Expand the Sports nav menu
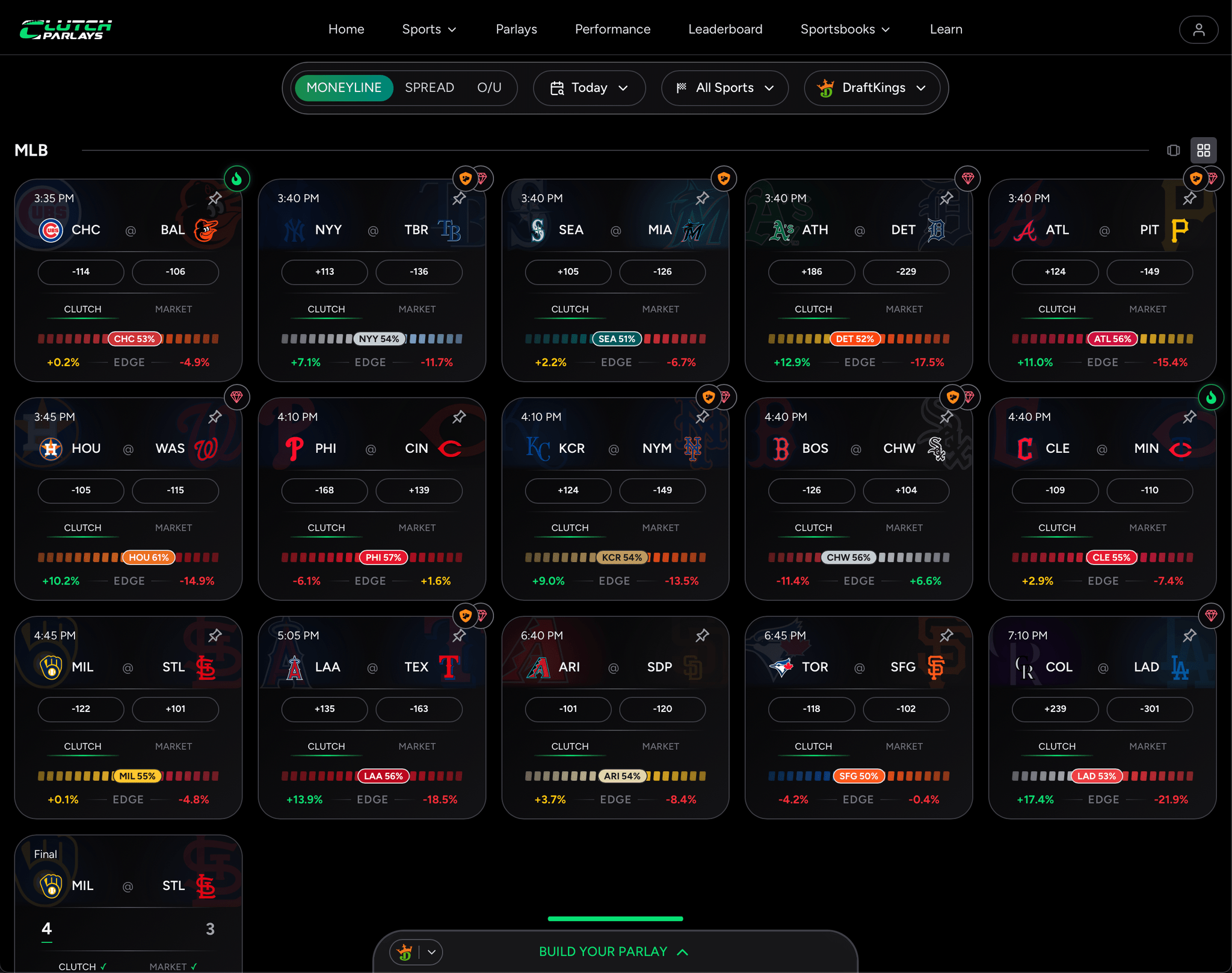Image resolution: width=1232 pixels, height=973 pixels. click(x=429, y=29)
